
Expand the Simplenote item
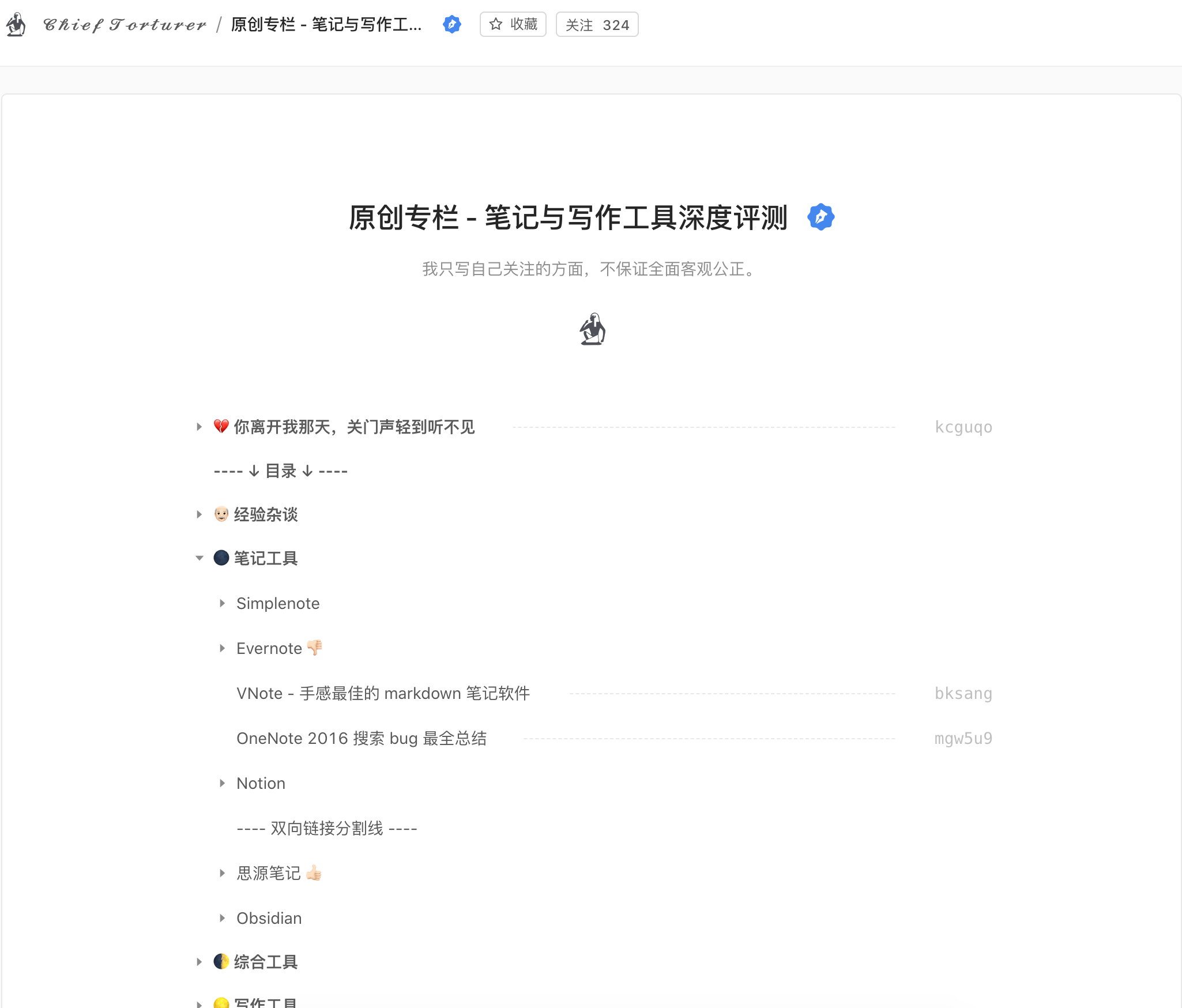tap(222, 603)
